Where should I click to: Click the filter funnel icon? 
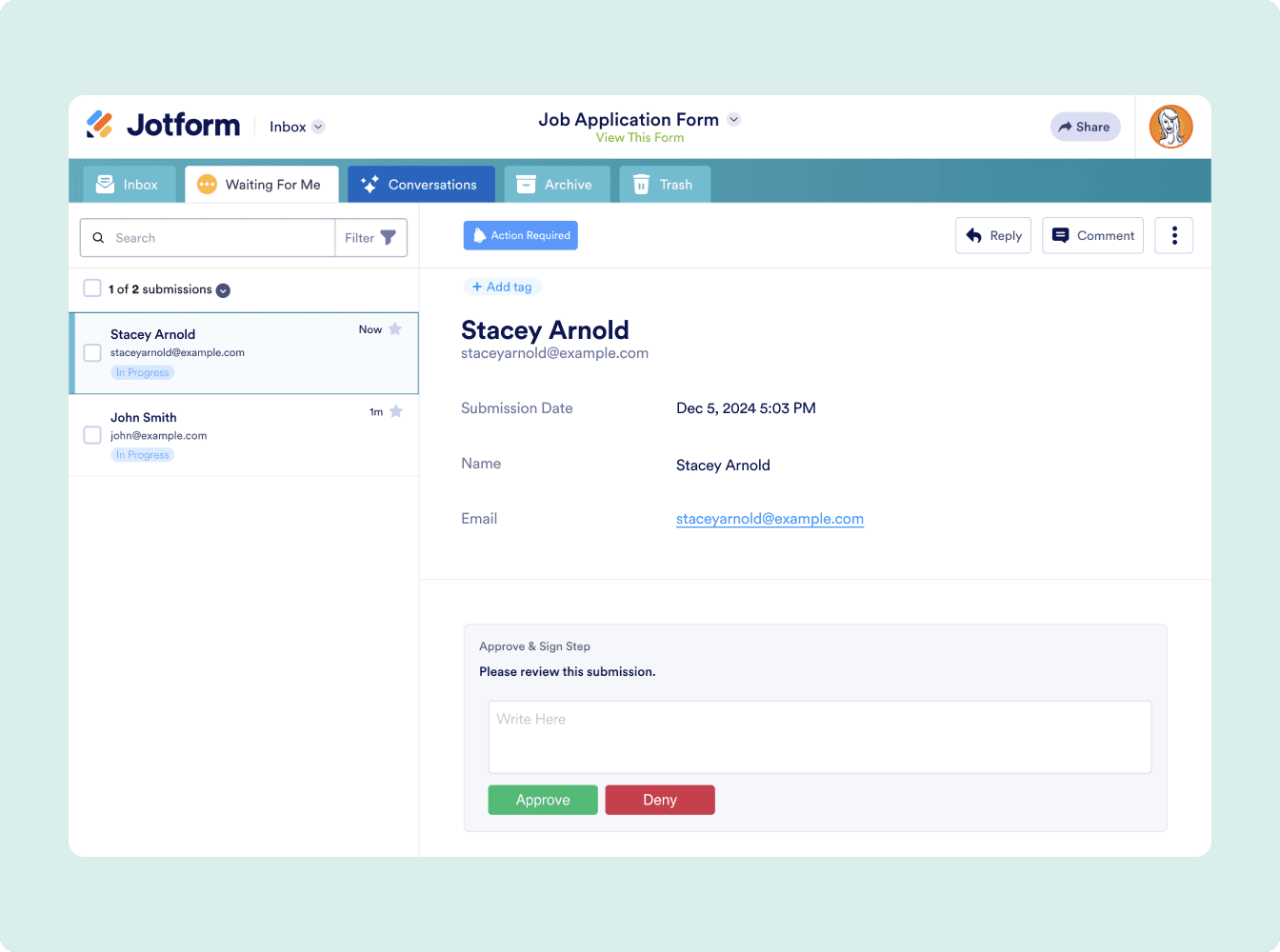[x=388, y=238]
